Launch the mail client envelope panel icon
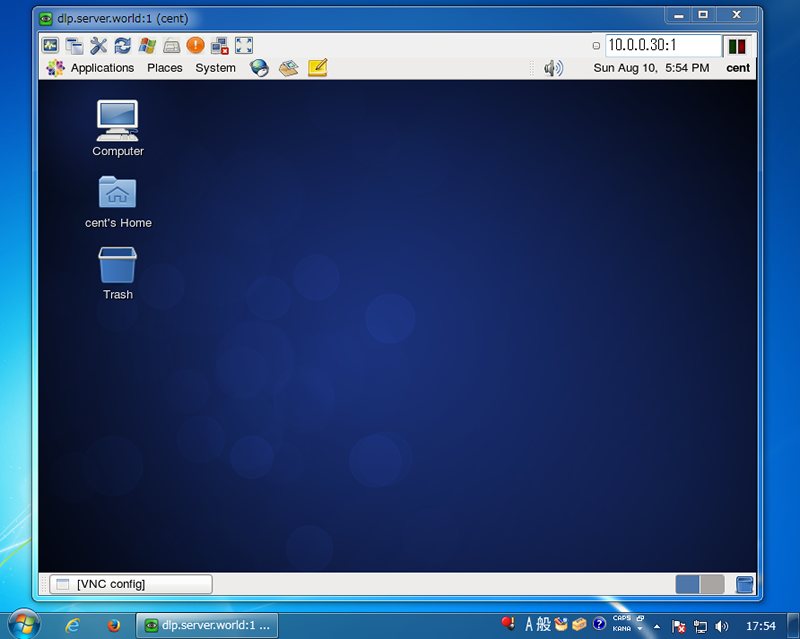The height and width of the screenshot is (639, 800). [x=288, y=68]
